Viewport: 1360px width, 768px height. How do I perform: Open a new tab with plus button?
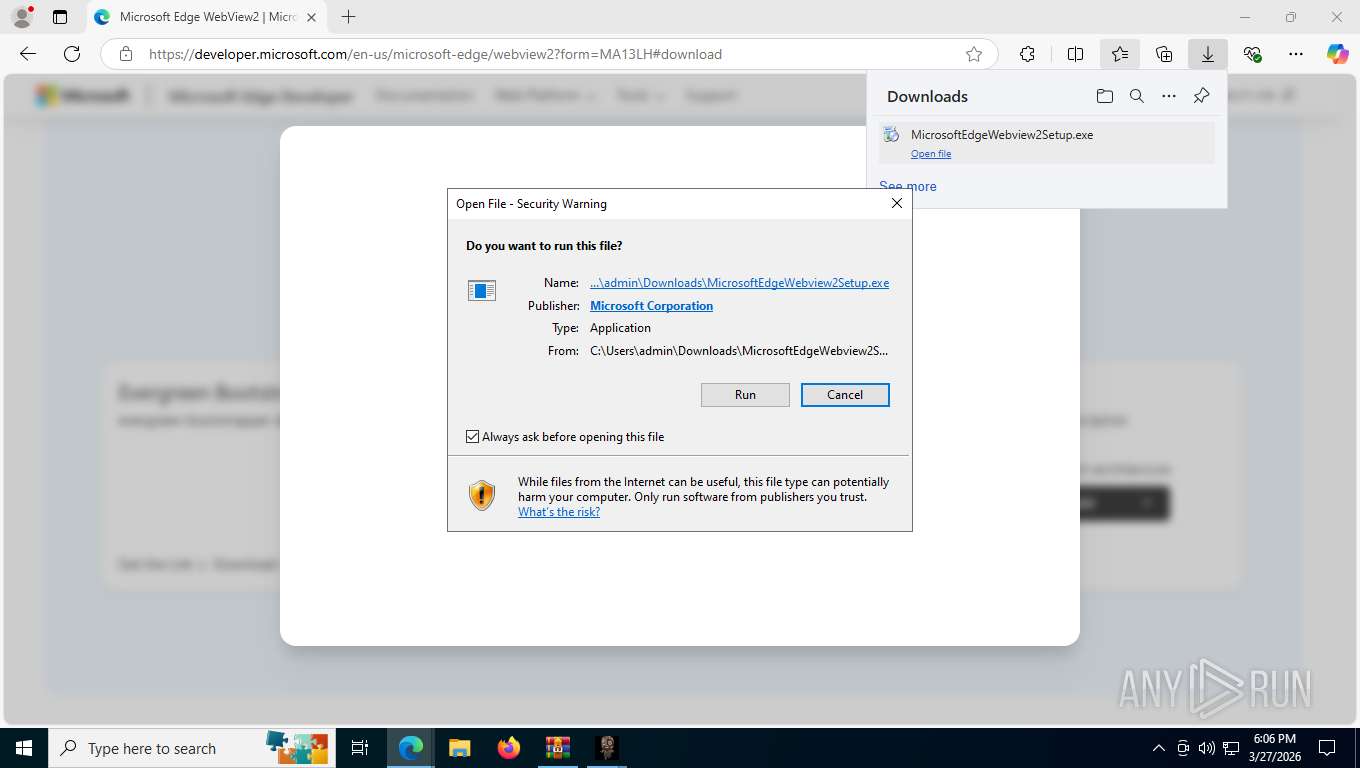[348, 17]
